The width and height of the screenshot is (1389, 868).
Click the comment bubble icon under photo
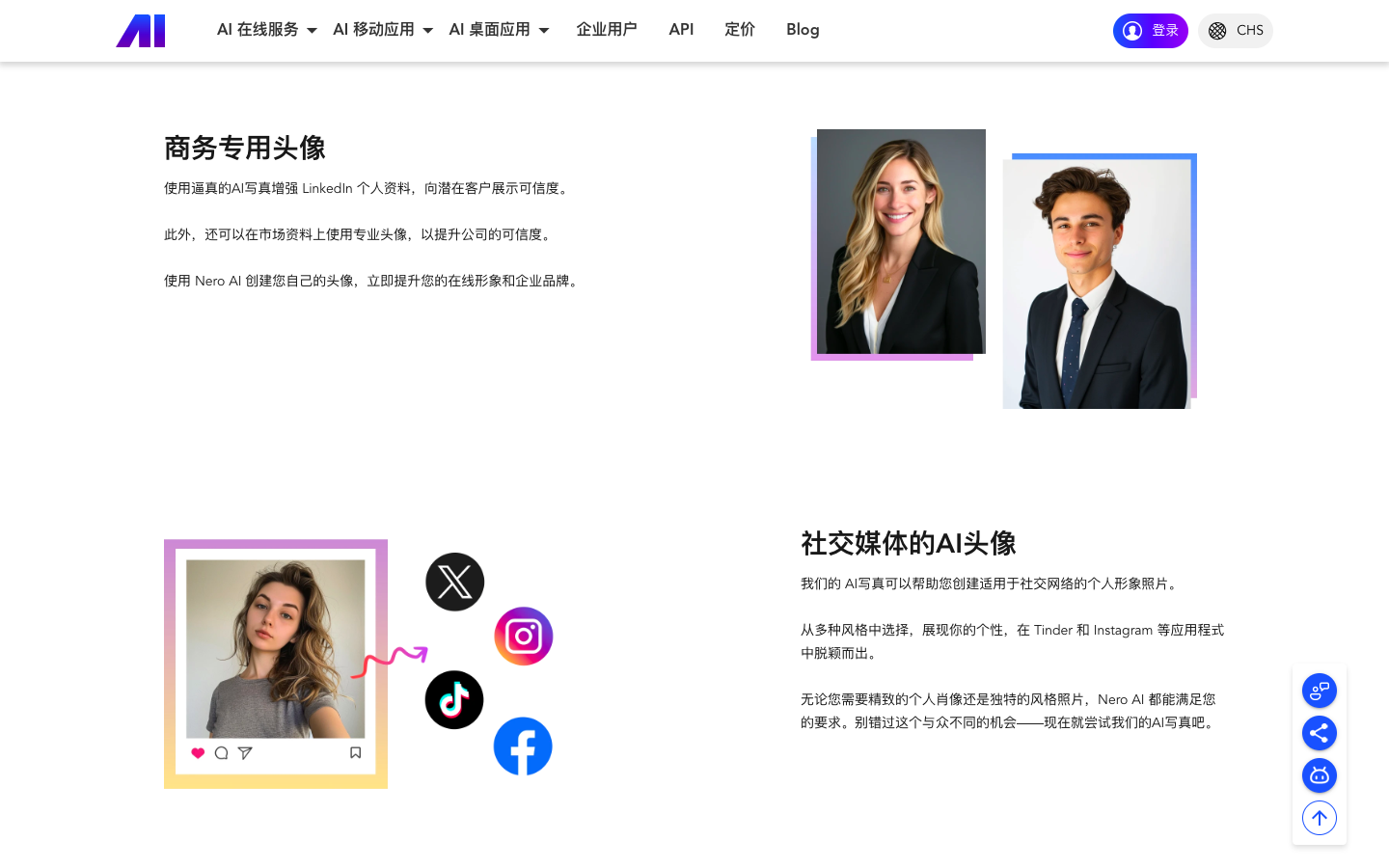(222, 753)
